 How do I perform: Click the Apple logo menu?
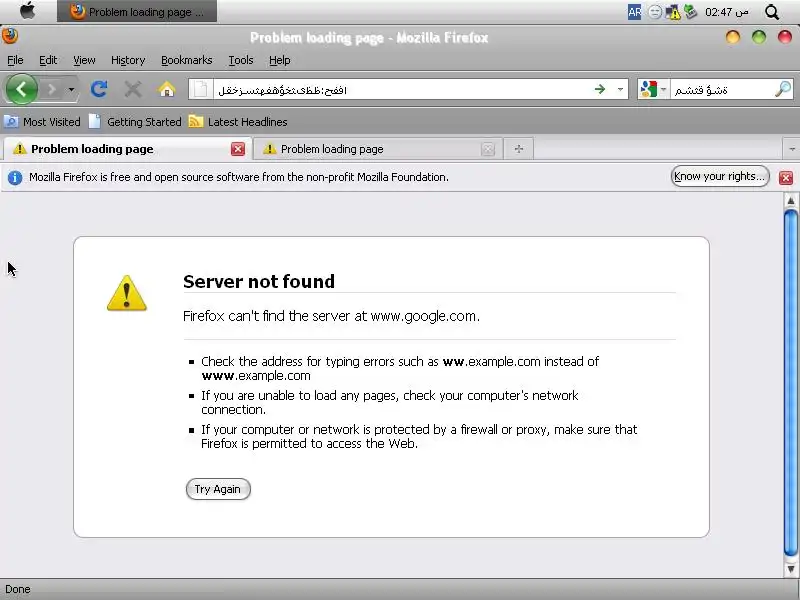28,11
